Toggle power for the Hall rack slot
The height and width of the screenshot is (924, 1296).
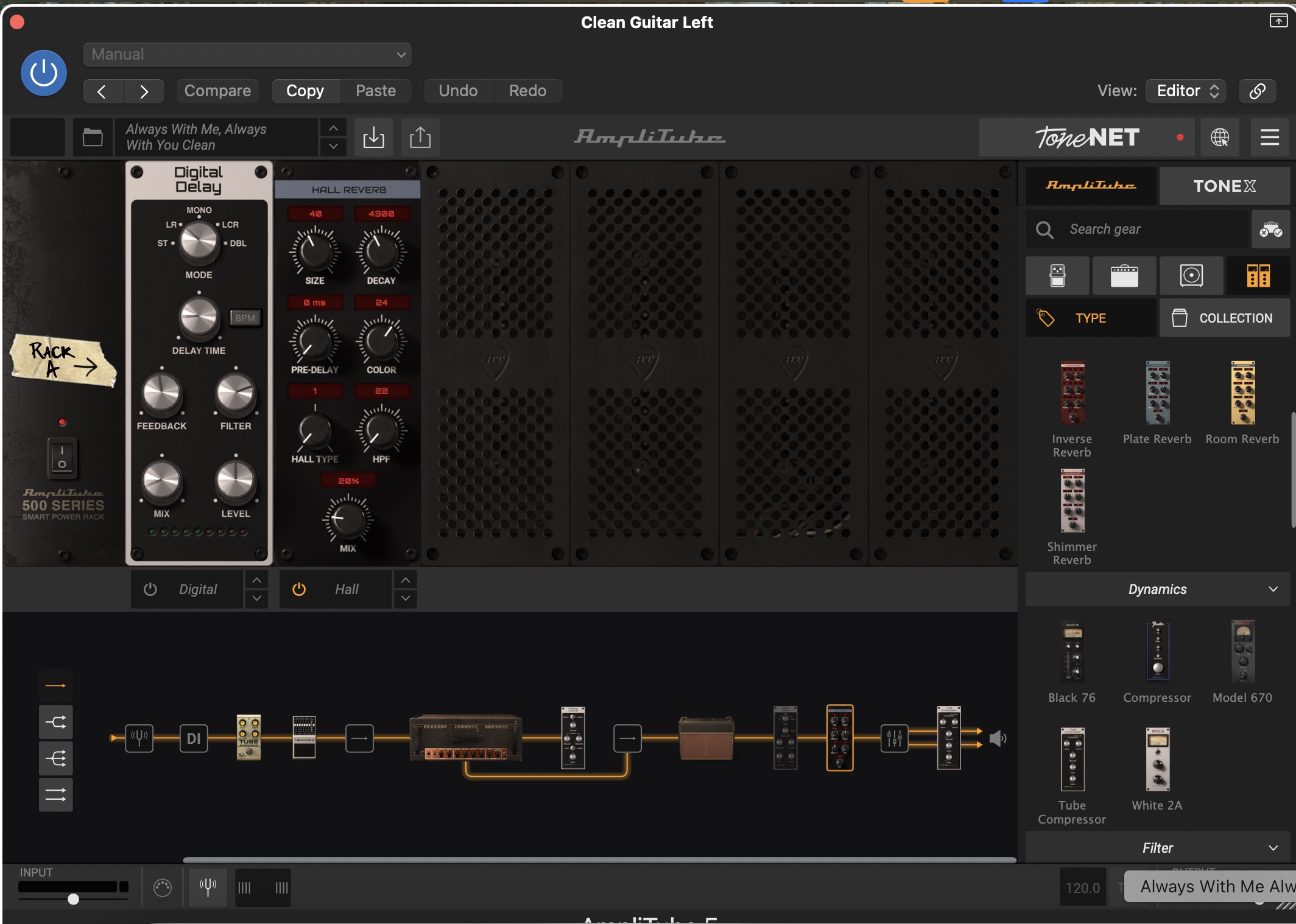point(298,589)
